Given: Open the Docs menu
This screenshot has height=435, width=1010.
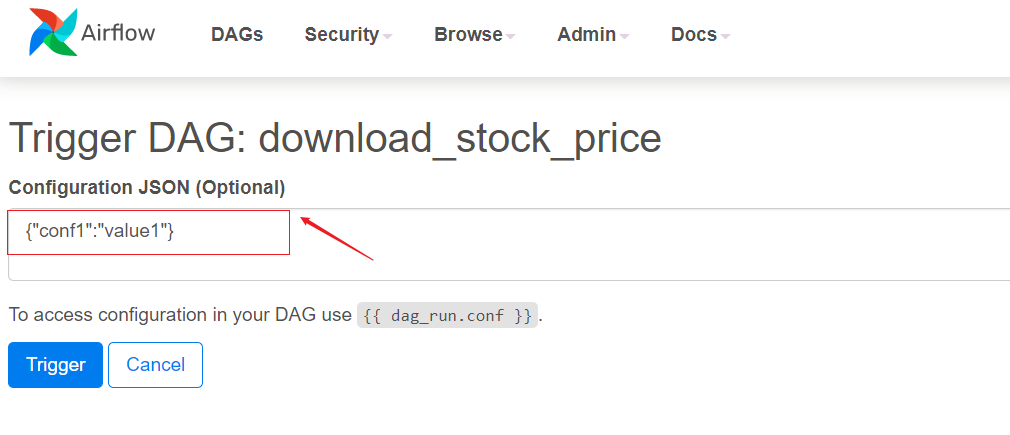Looking at the screenshot, I should tap(694, 34).
